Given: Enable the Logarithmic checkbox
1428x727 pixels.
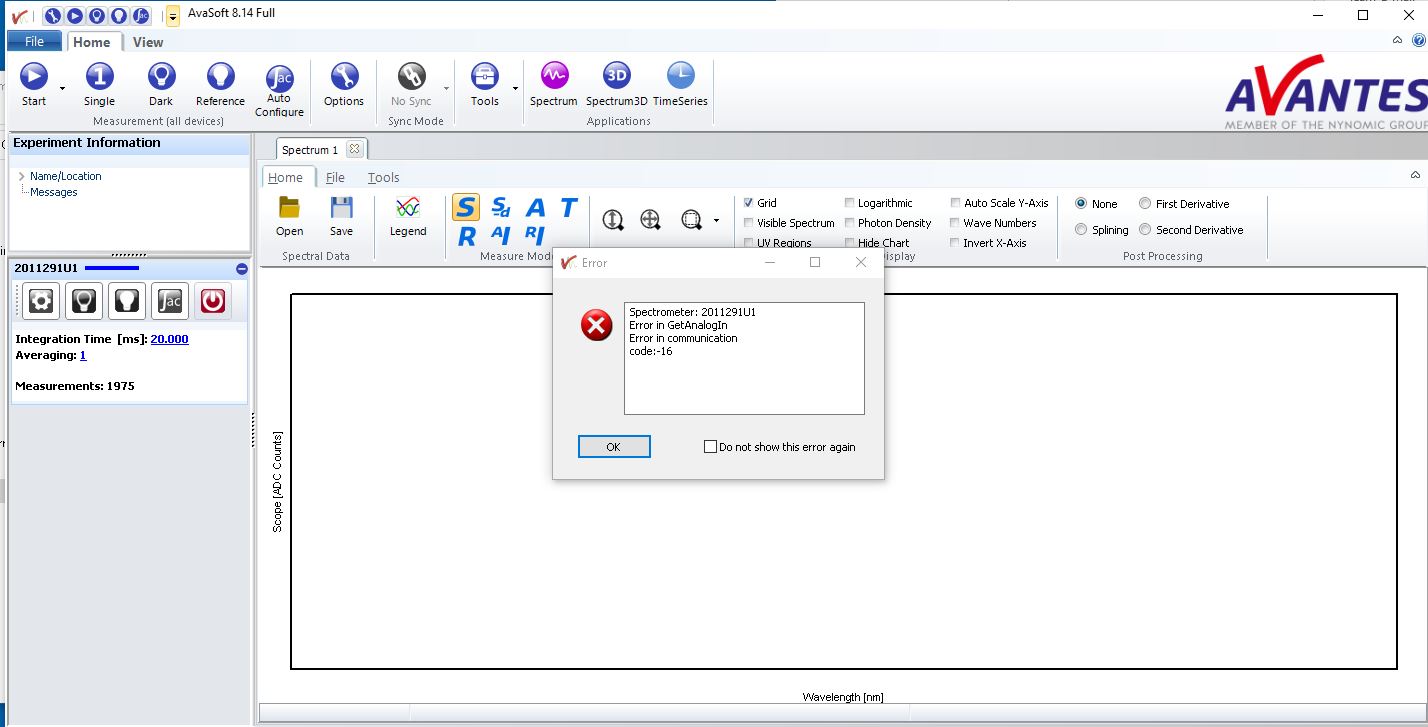Looking at the screenshot, I should pyautogui.click(x=850, y=203).
